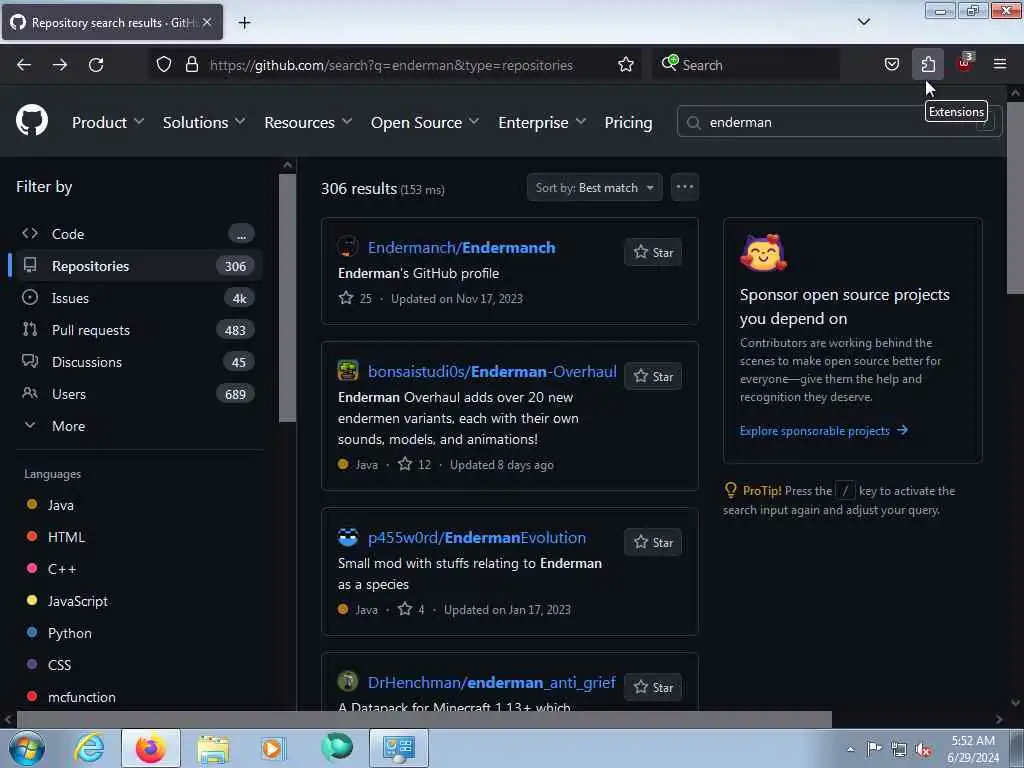This screenshot has height=768, width=1024.
Task: Star the enderman_anti_grief repository
Action: (x=653, y=687)
